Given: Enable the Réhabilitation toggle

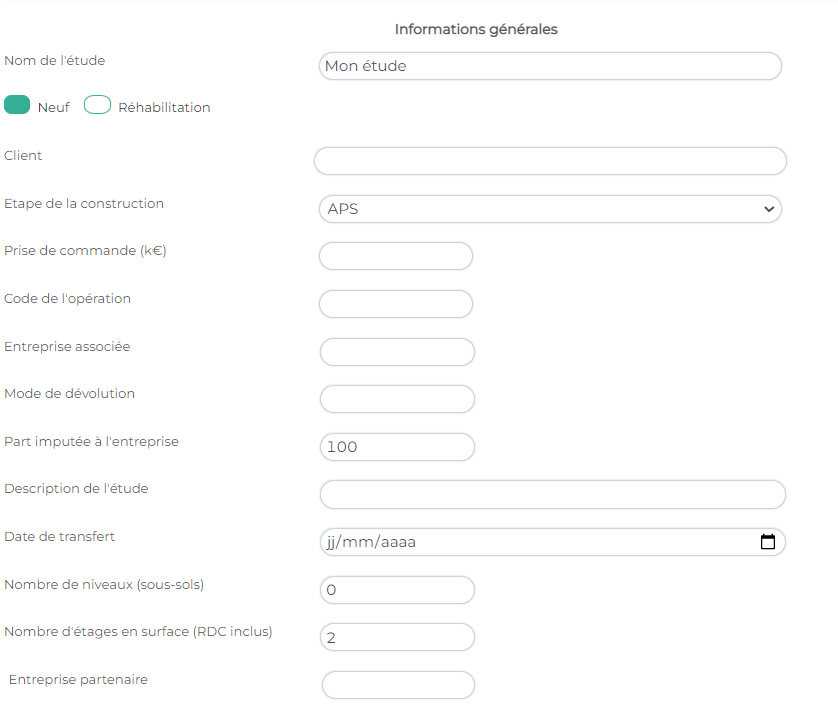Looking at the screenshot, I should coord(97,105).
